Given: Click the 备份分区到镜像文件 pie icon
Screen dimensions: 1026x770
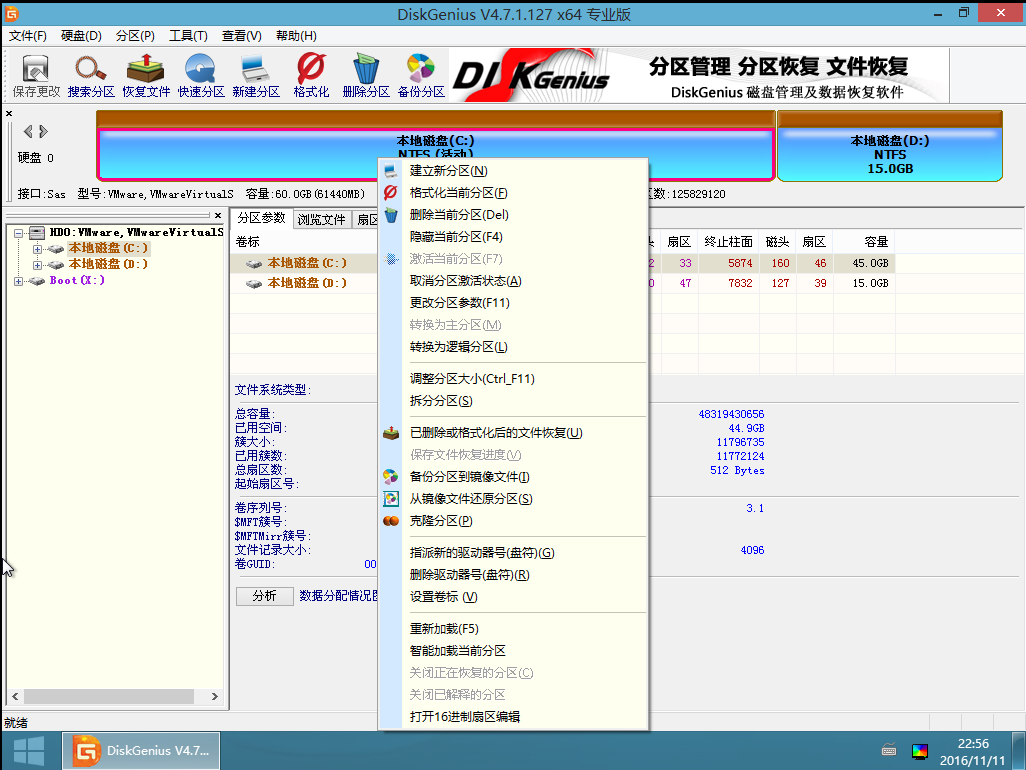Looking at the screenshot, I should click(391, 476).
